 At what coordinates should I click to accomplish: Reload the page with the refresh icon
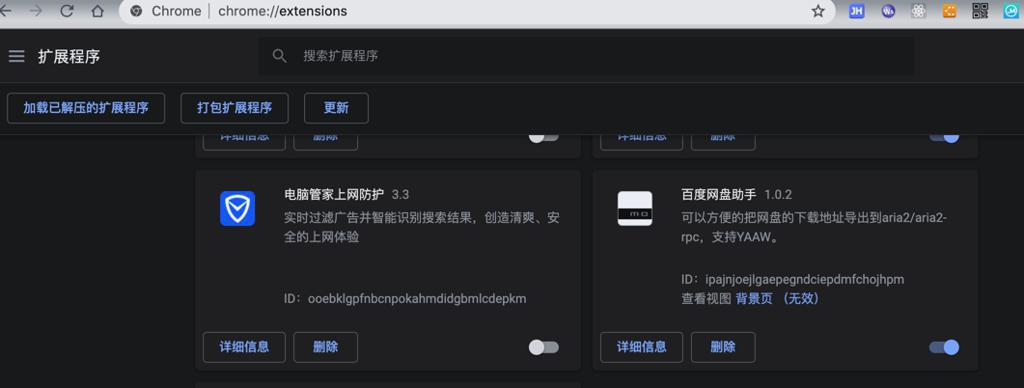[67, 11]
